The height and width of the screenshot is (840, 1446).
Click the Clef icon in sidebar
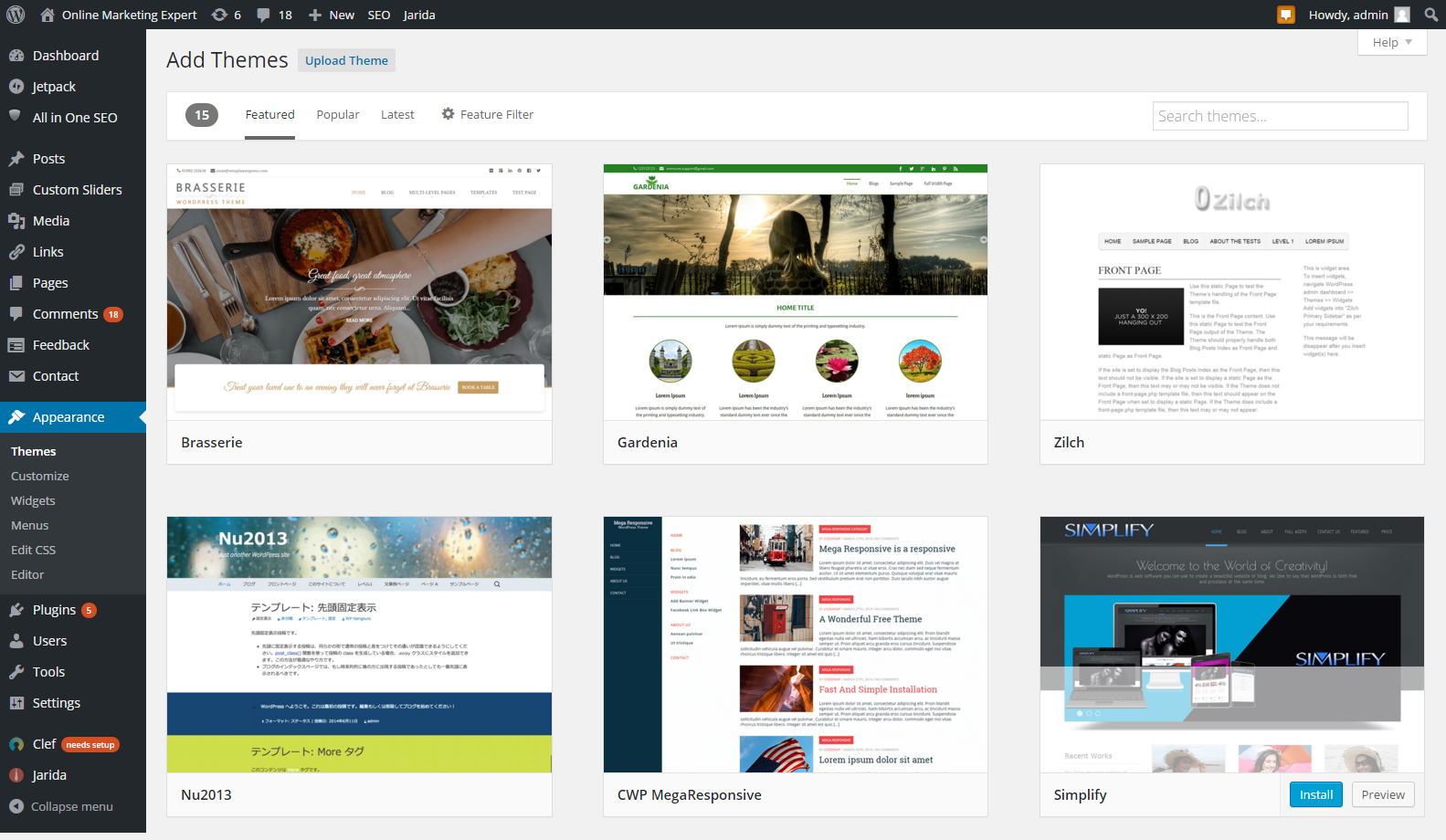pos(16,744)
